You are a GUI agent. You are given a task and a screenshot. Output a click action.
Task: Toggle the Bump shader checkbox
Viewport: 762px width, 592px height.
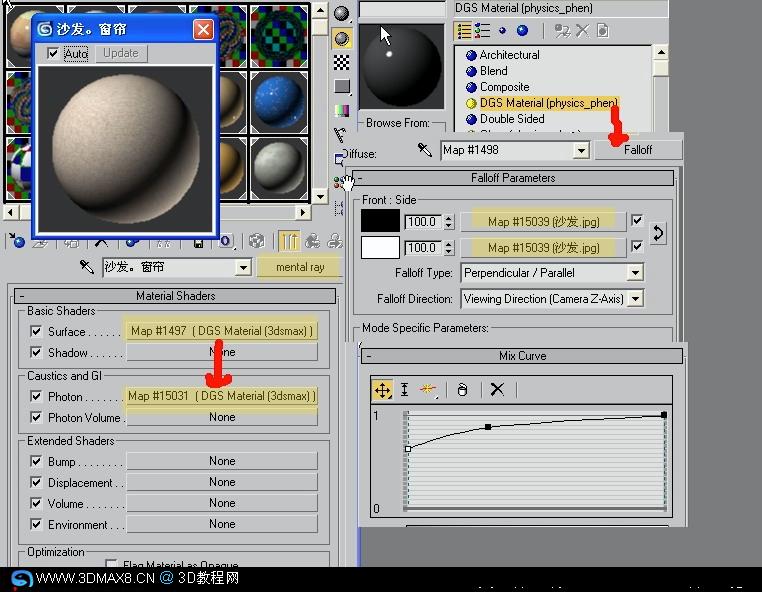(x=35, y=461)
